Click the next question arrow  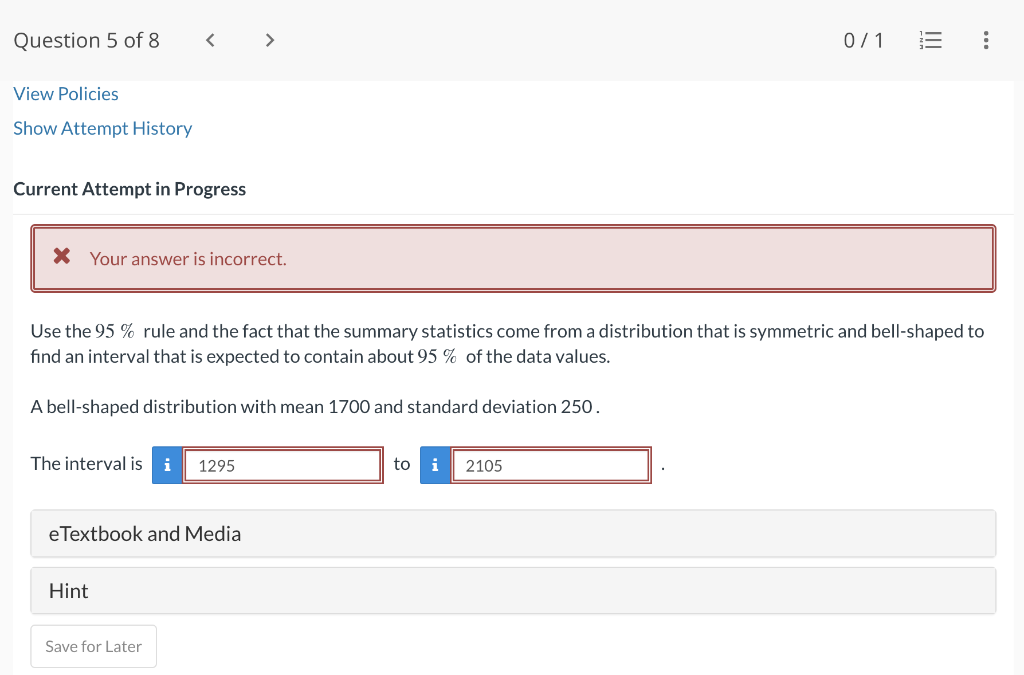coord(268,40)
